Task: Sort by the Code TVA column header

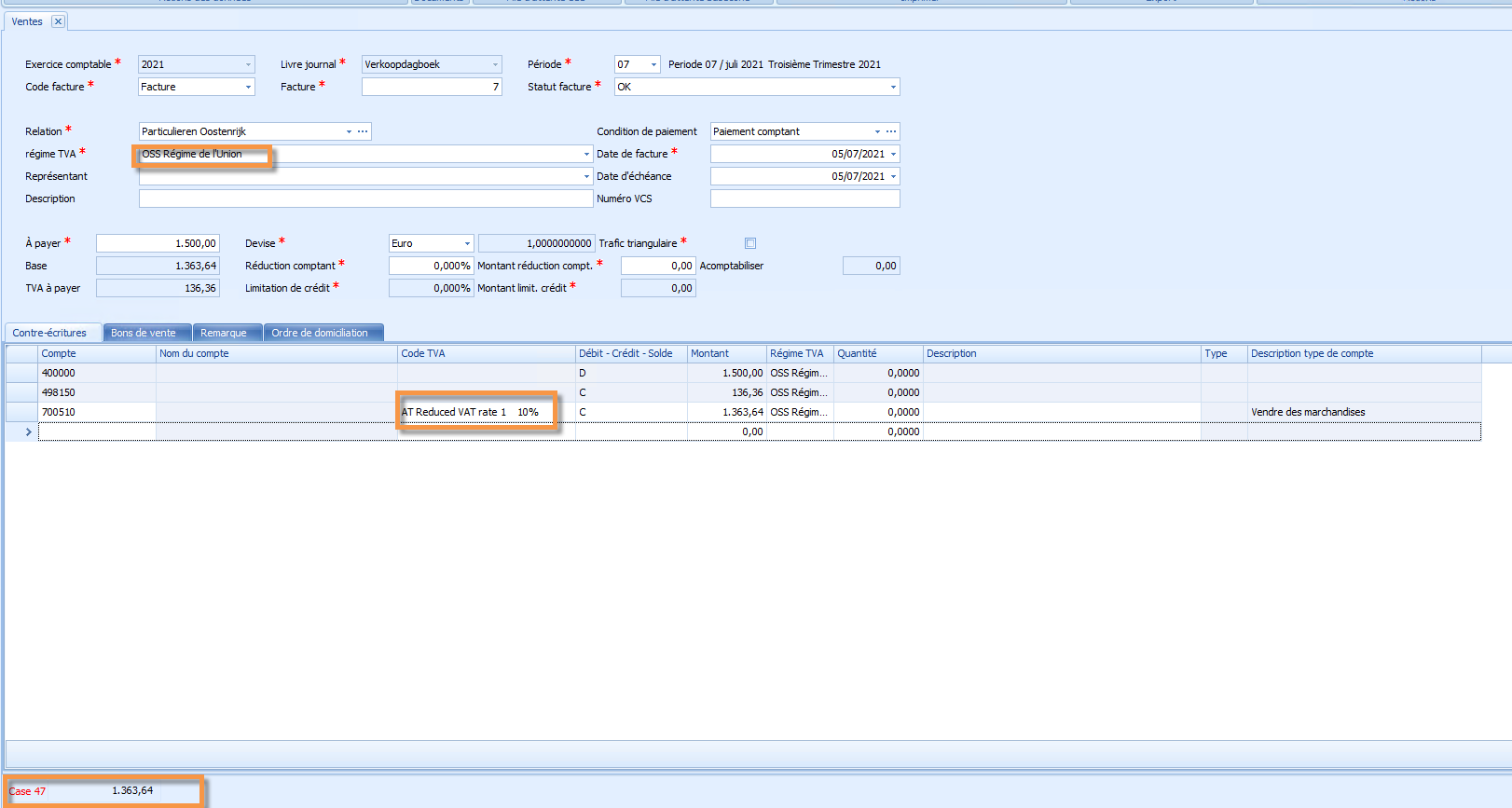Action: pyautogui.click(x=486, y=353)
